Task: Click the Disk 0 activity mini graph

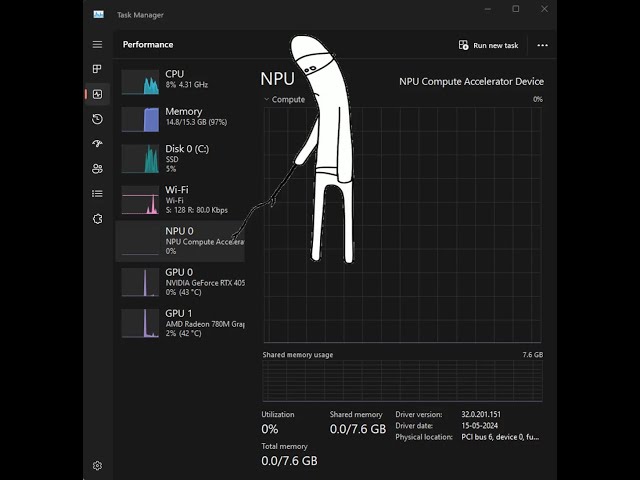Action: (x=140, y=159)
